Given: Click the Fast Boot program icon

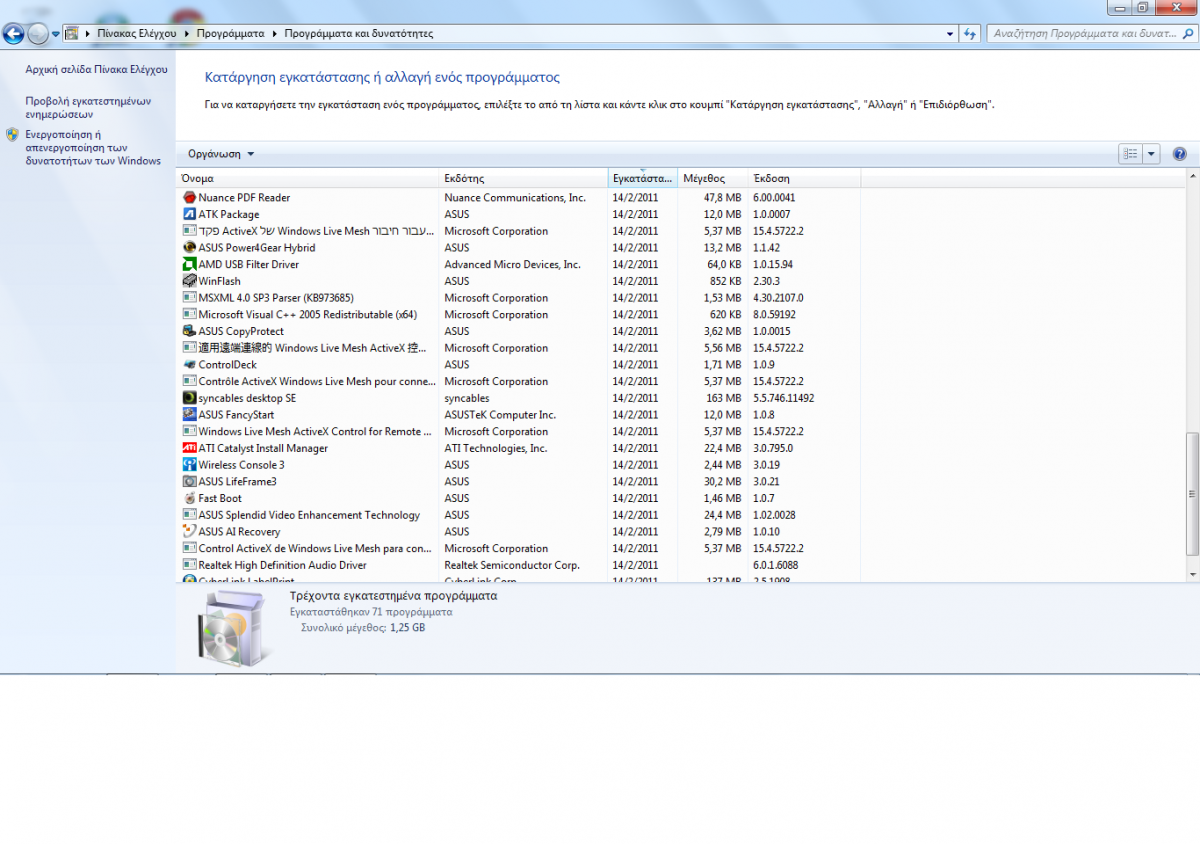Looking at the screenshot, I should coord(190,498).
